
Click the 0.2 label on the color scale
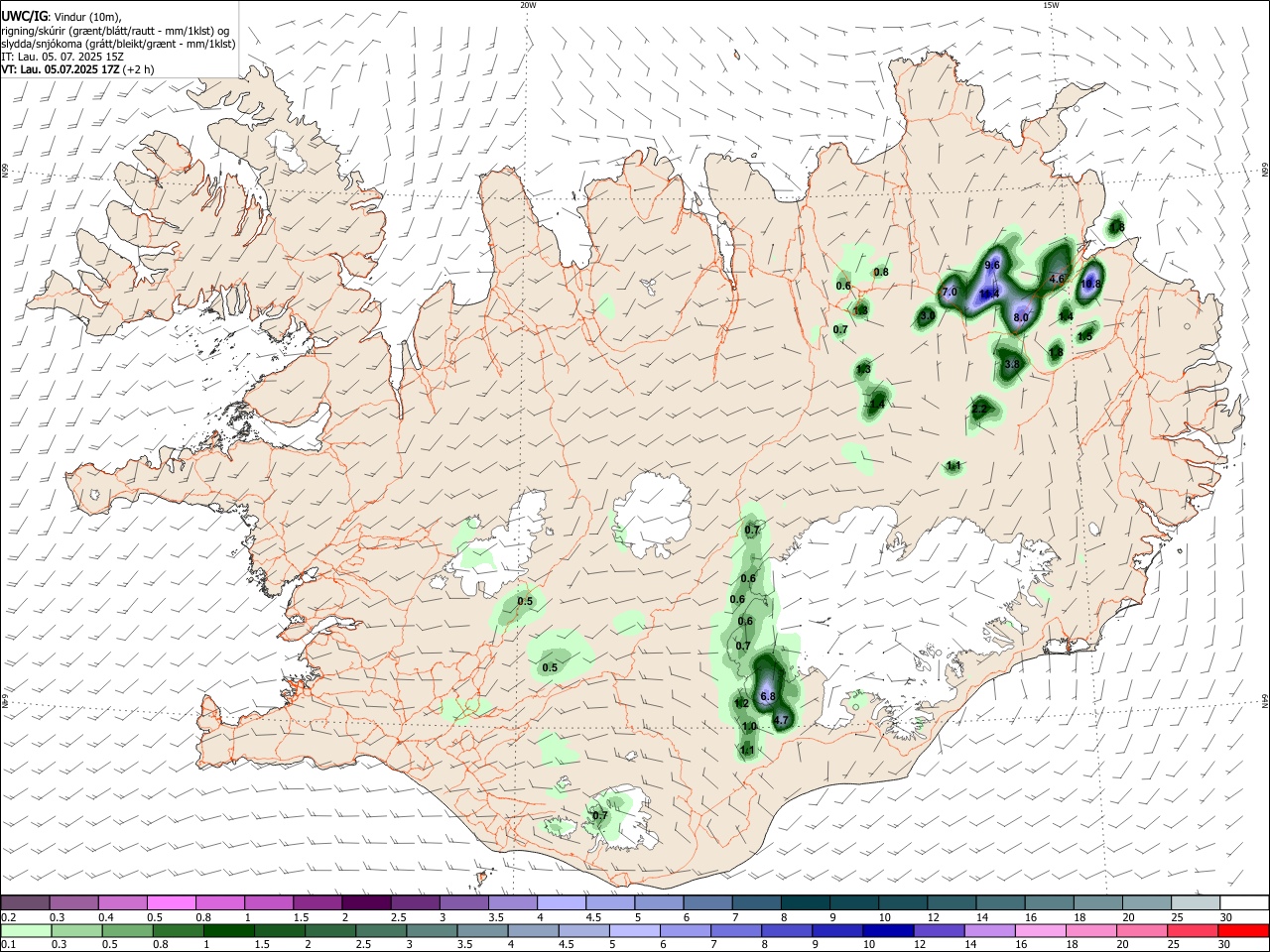(7, 918)
